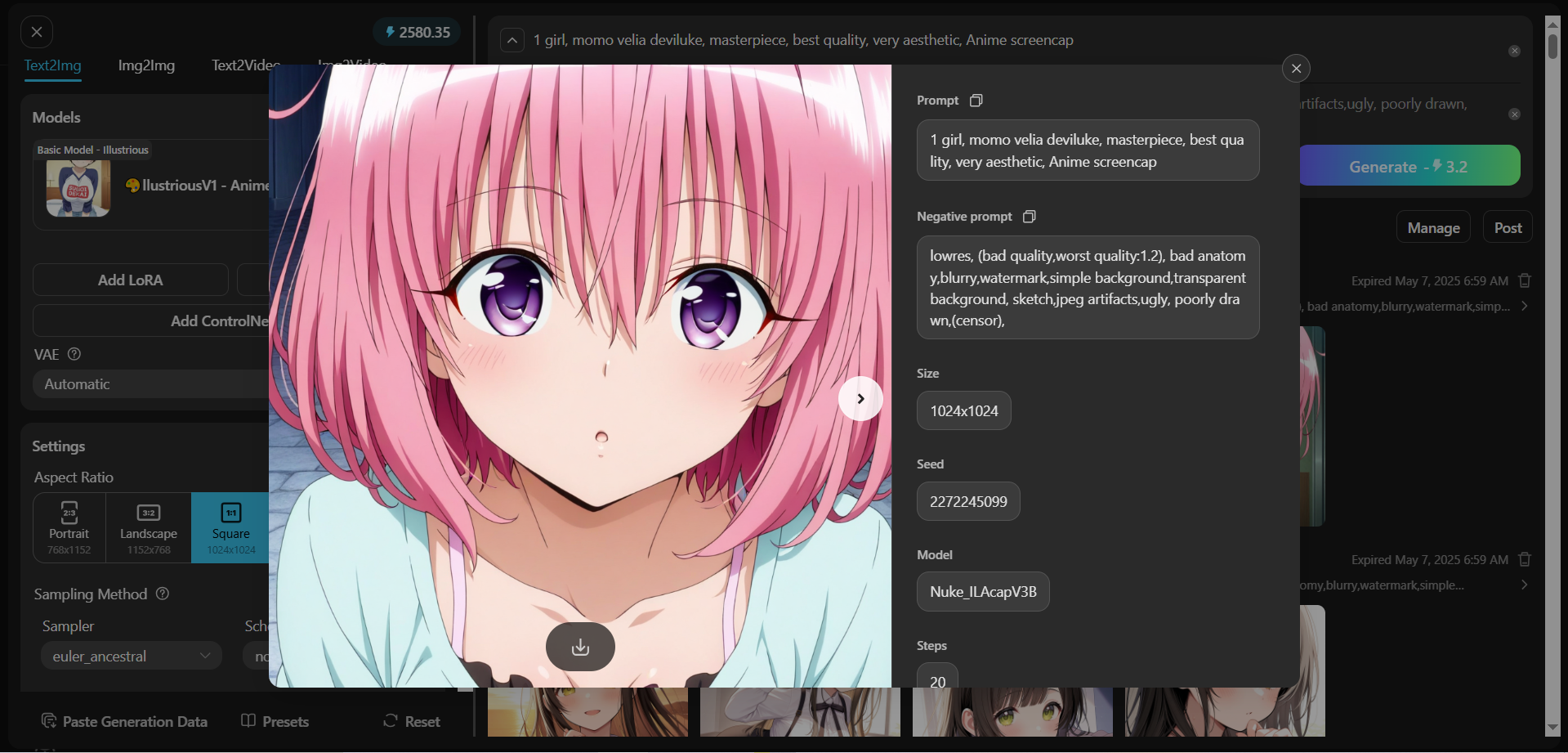Open VAE help tooltip icon

click(x=74, y=354)
